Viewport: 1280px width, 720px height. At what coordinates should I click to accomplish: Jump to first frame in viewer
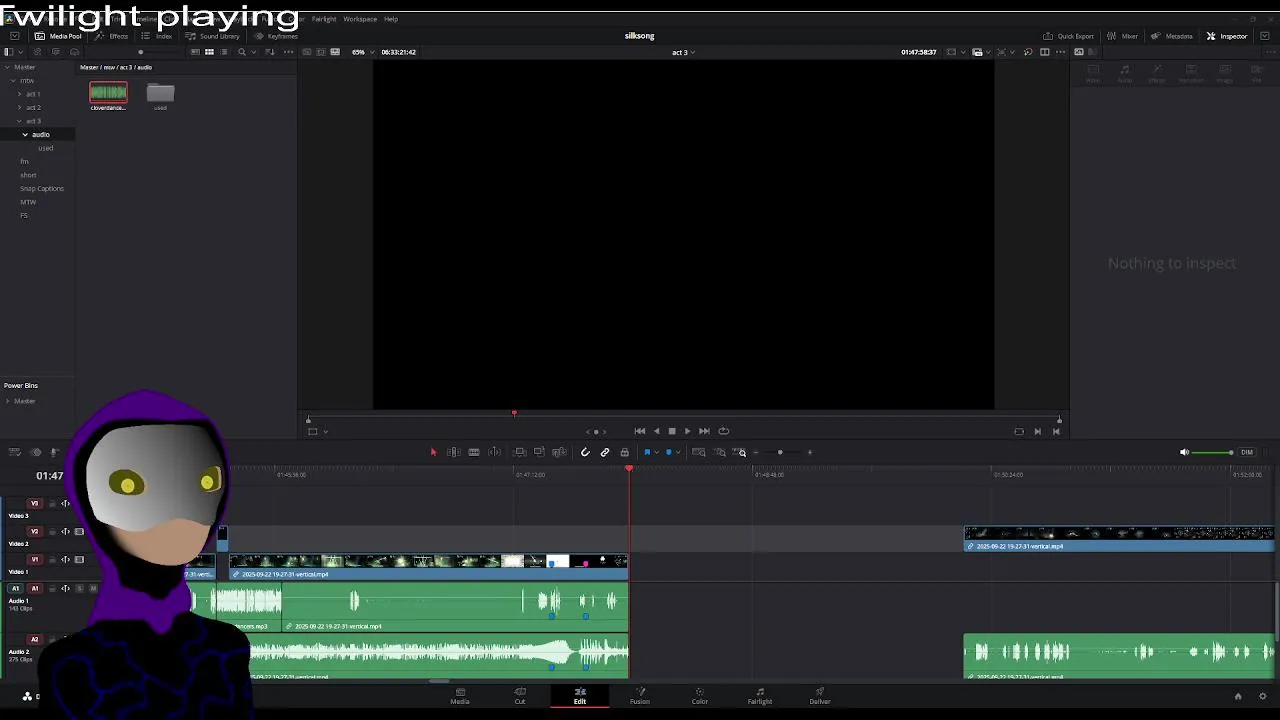640,431
